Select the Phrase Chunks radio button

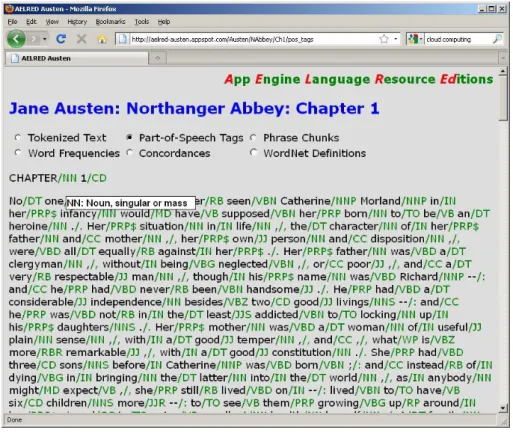[253, 137]
